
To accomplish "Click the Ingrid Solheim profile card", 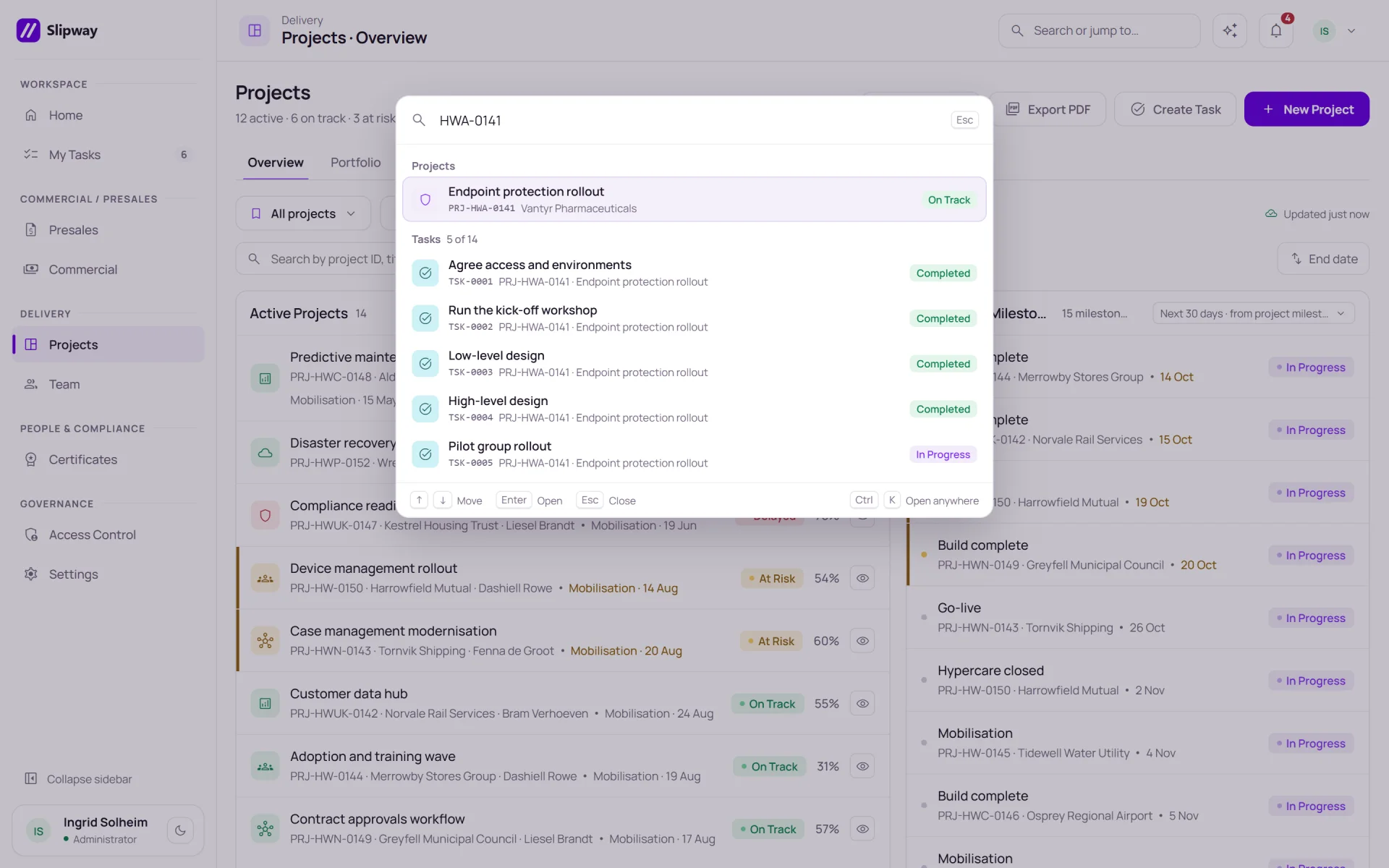I will [108, 830].
